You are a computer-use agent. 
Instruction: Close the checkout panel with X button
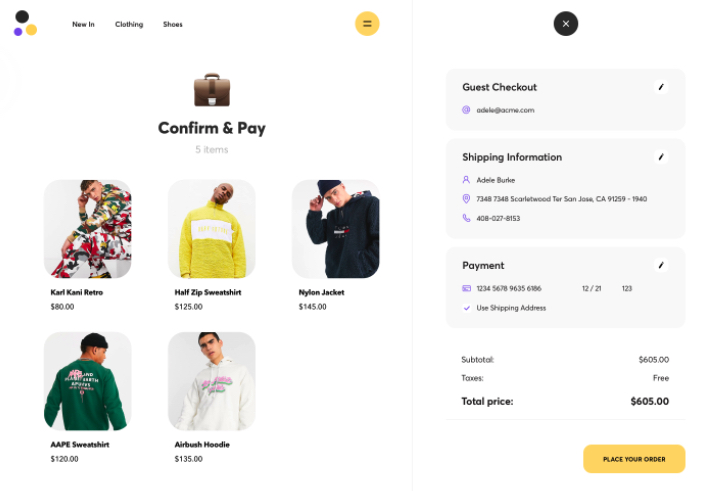click(x=566, y=24)
